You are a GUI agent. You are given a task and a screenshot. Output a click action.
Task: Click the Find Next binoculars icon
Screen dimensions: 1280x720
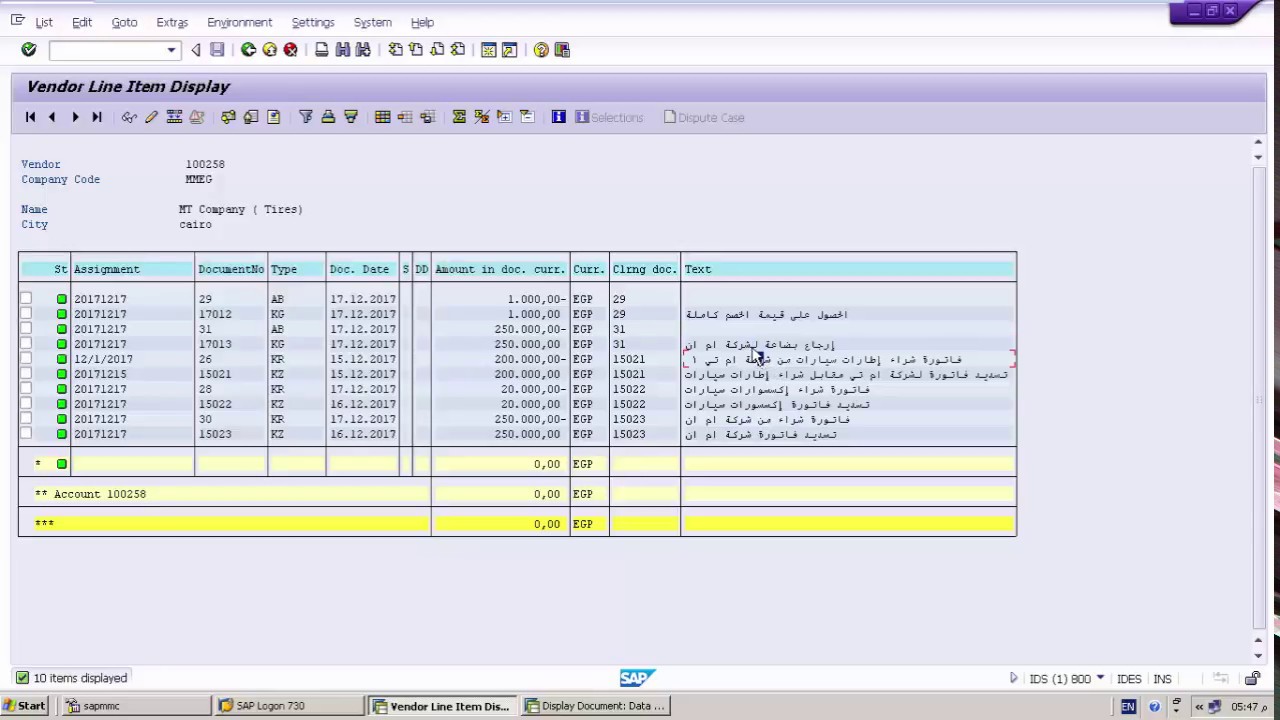click(x=363, y=50)
